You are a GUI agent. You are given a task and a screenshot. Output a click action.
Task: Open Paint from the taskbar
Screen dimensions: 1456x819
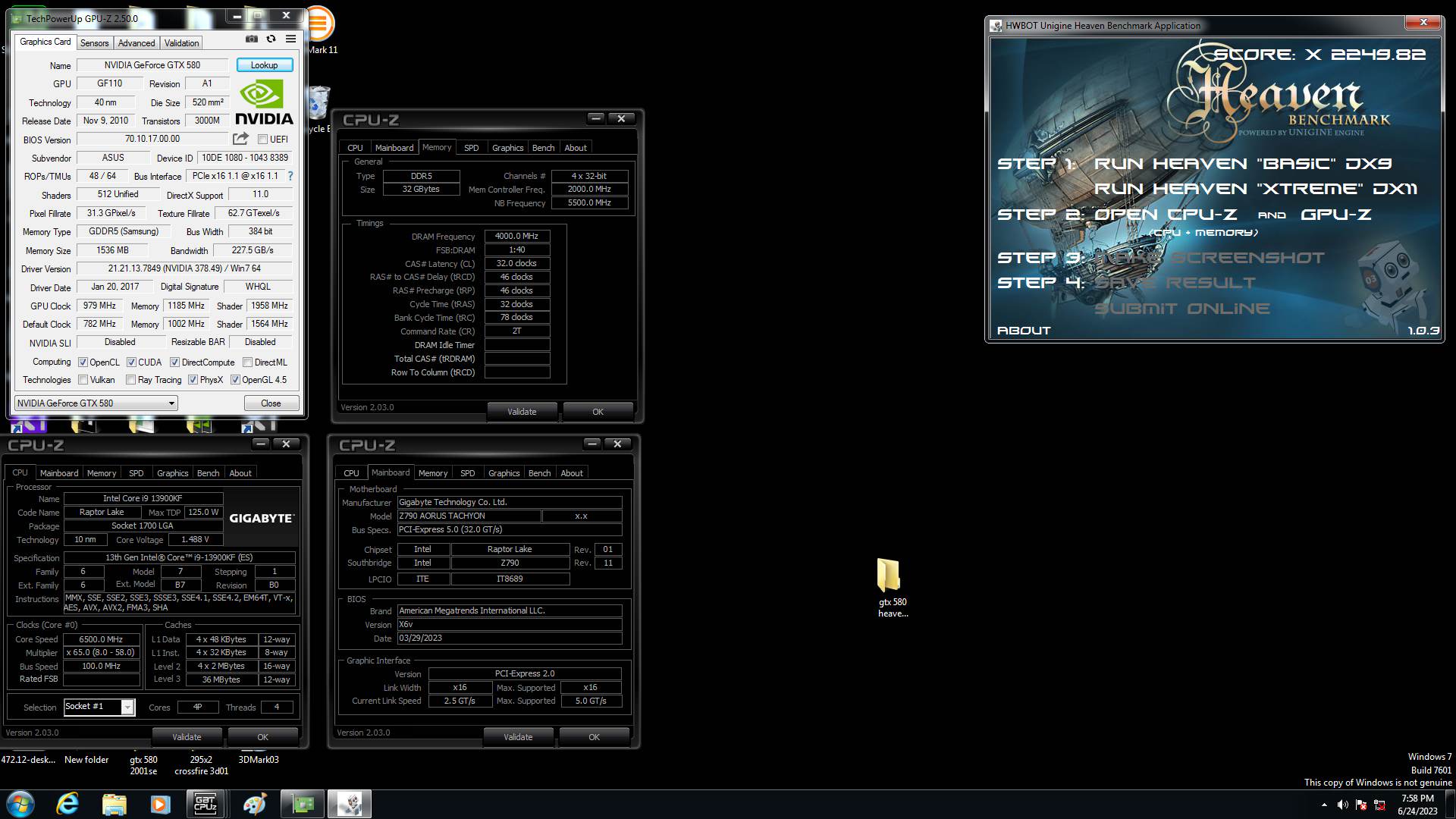254,804
